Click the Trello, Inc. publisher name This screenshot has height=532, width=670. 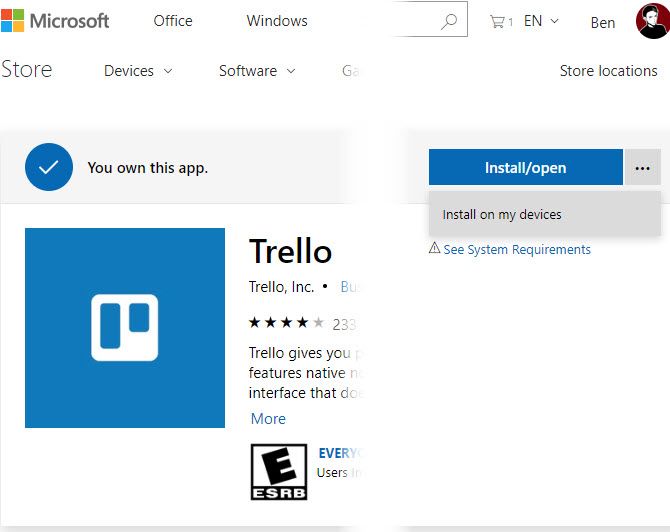click(x=281, y=287)
